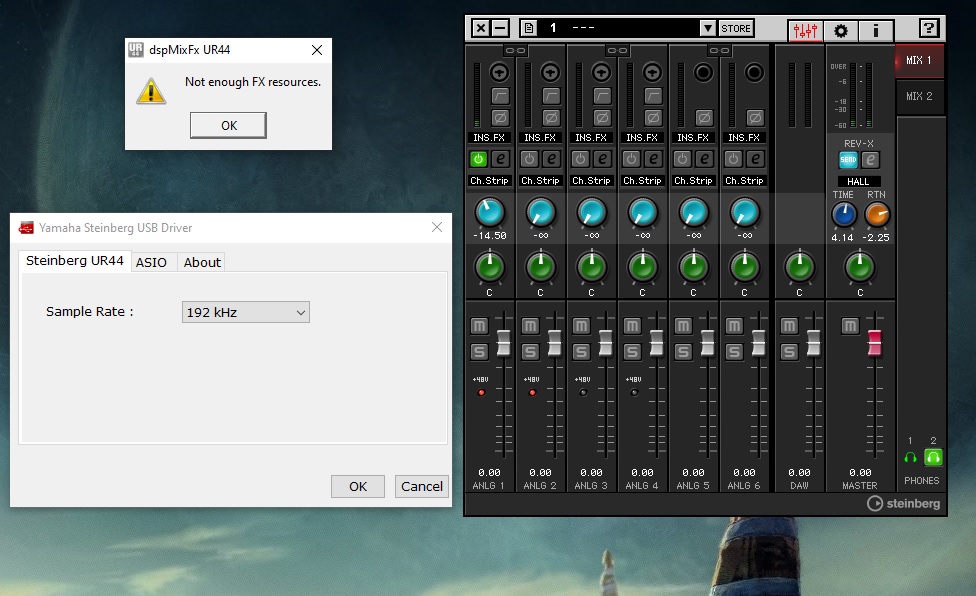
Task: Click the MASTER green pan knob
Action: coord(860,267)
